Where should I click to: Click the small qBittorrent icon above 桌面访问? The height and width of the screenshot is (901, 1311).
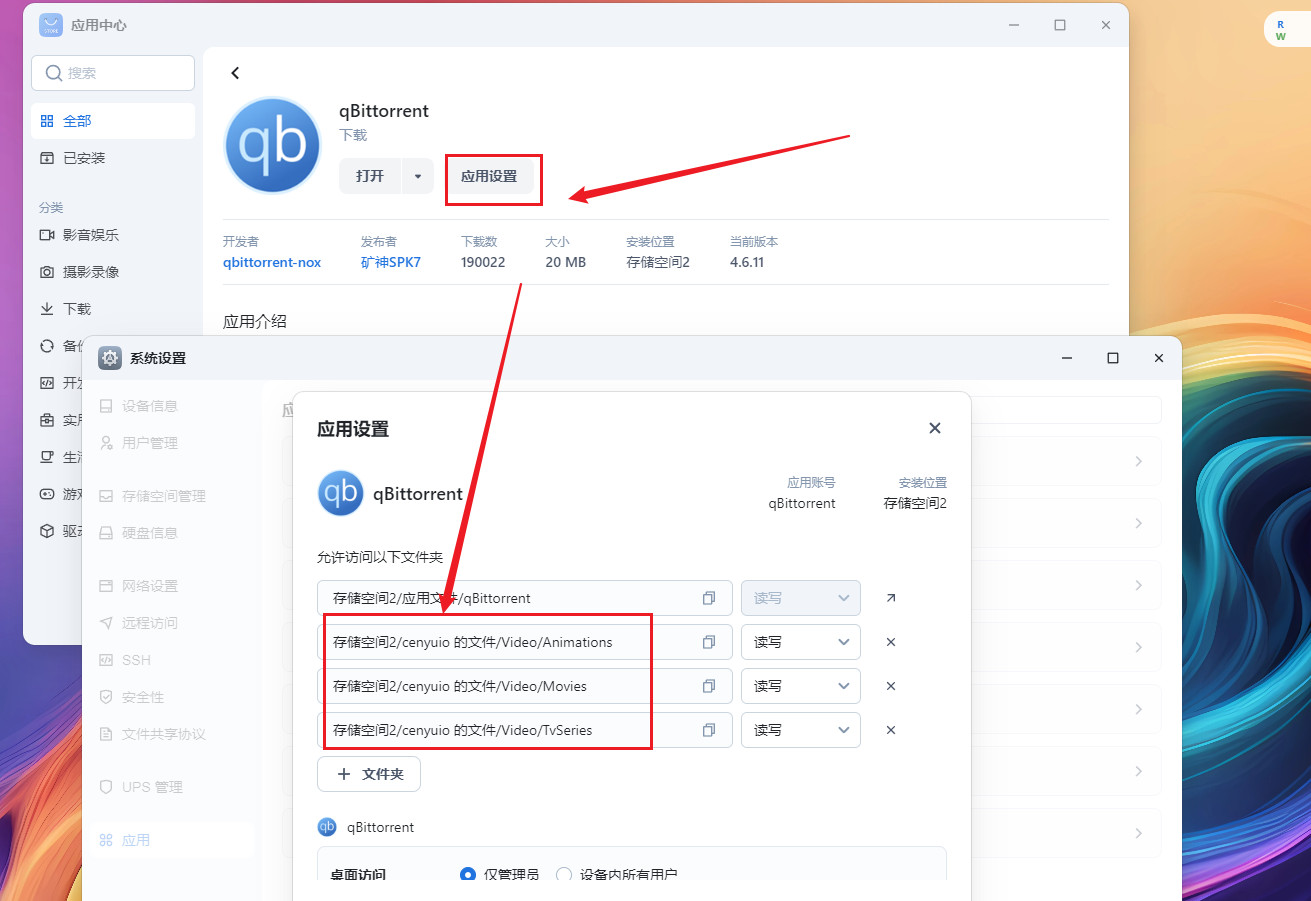(327, 827)
